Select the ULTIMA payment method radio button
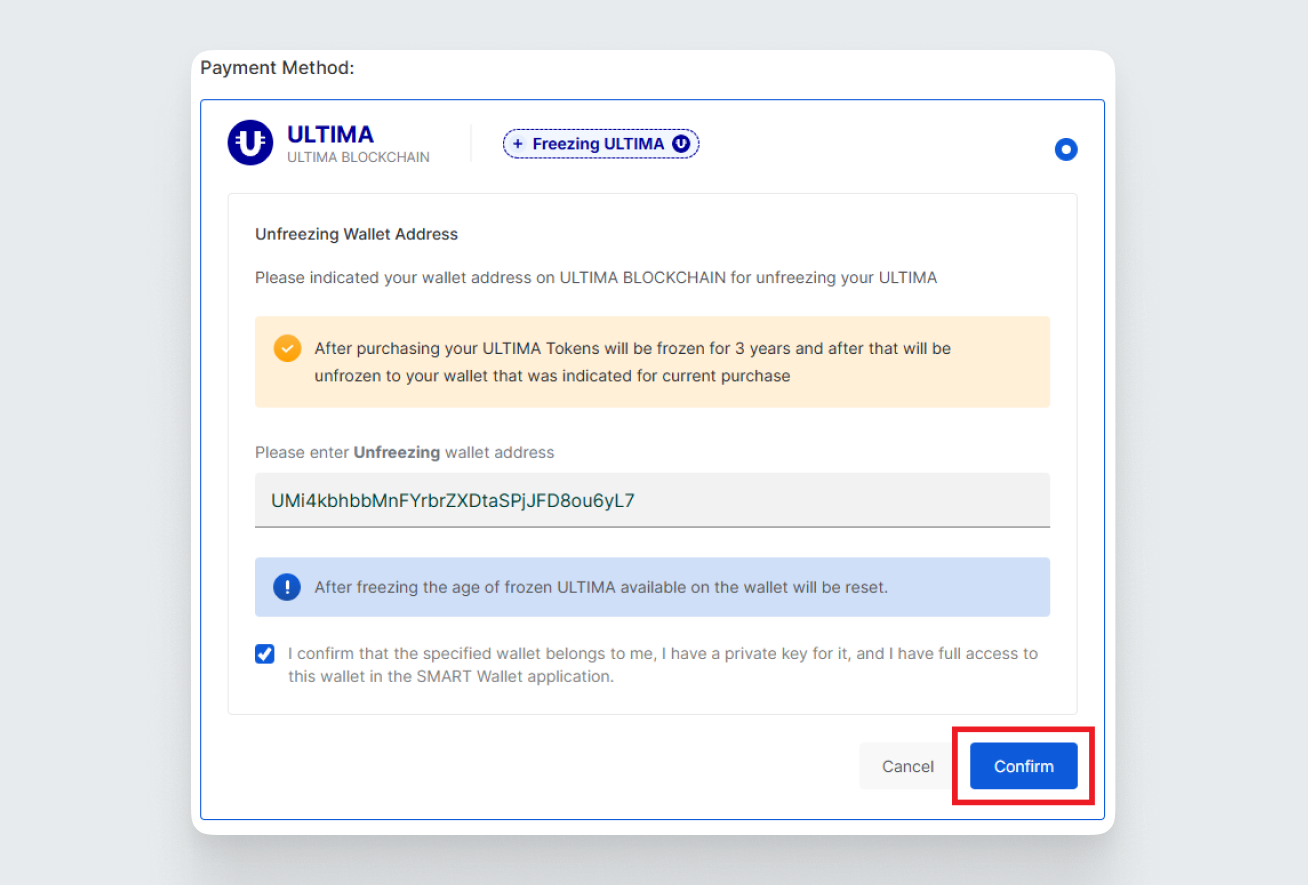The image size is (1308, 885). coord(1066,150)
